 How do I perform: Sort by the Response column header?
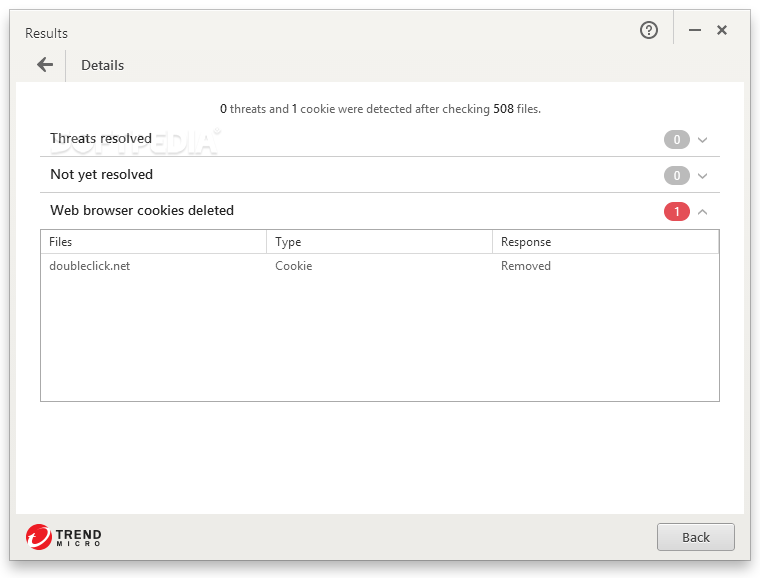(x=605, y=242)
